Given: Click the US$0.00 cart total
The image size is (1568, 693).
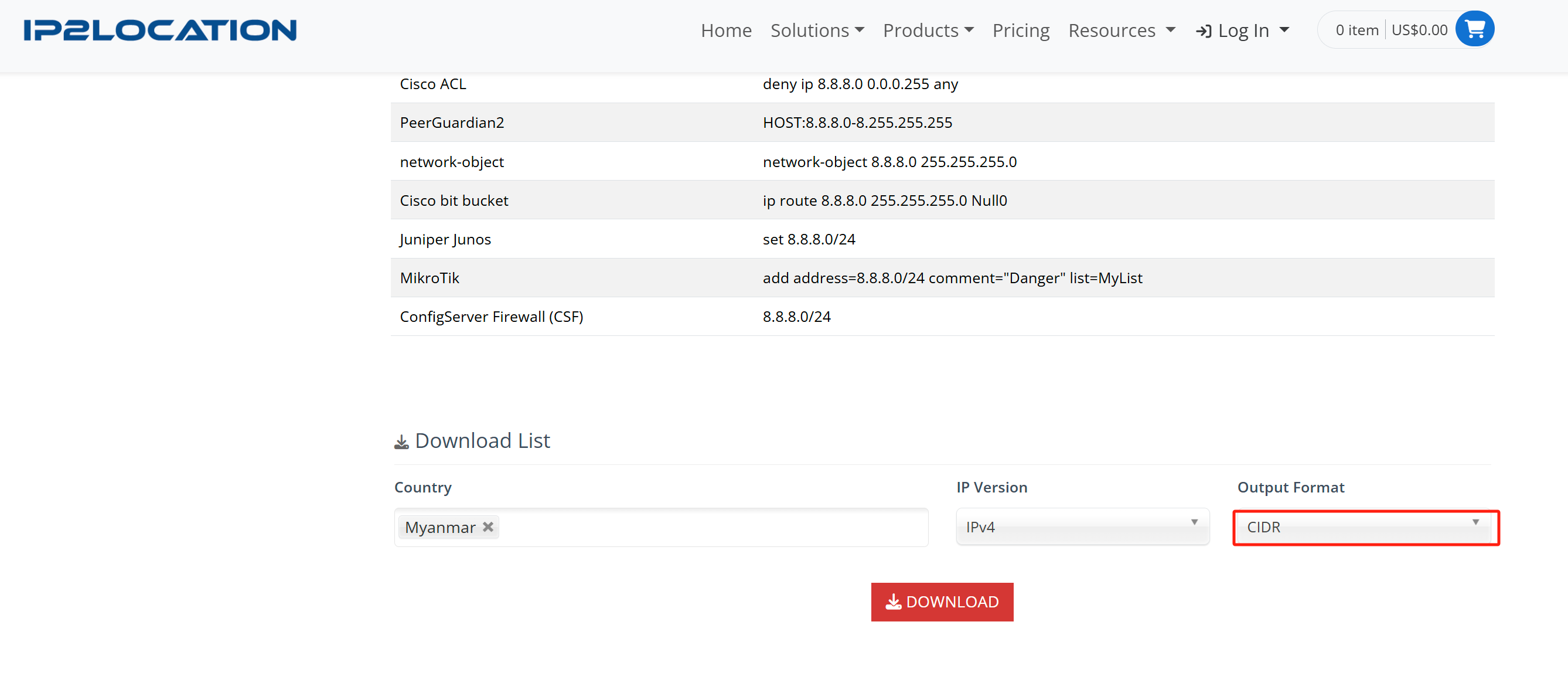Looking at the screenshot, I should [x=1419, y=30].
